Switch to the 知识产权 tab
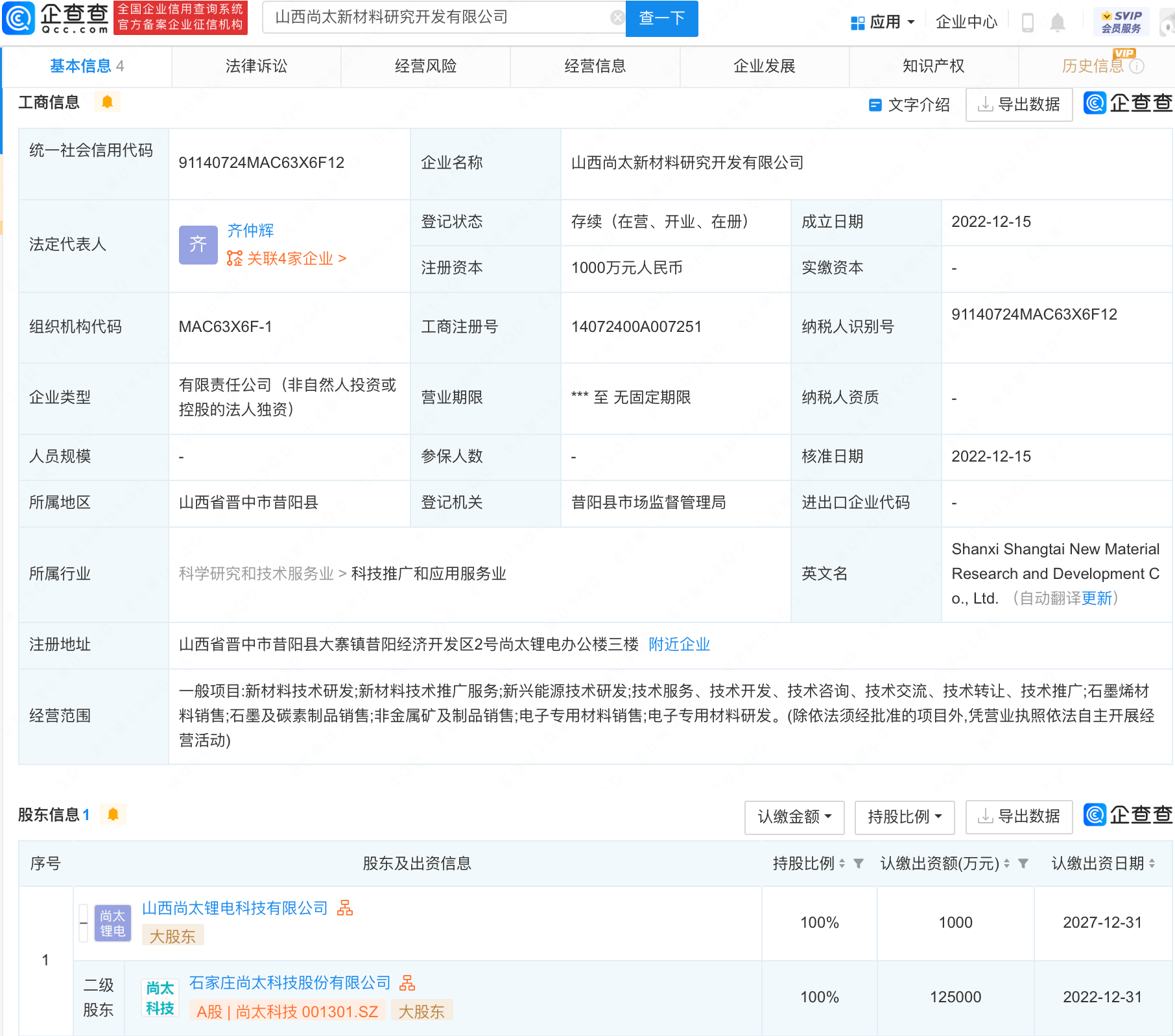Image resolution: width=1175 pixels, height=1036 pixels. pos(932,65)
